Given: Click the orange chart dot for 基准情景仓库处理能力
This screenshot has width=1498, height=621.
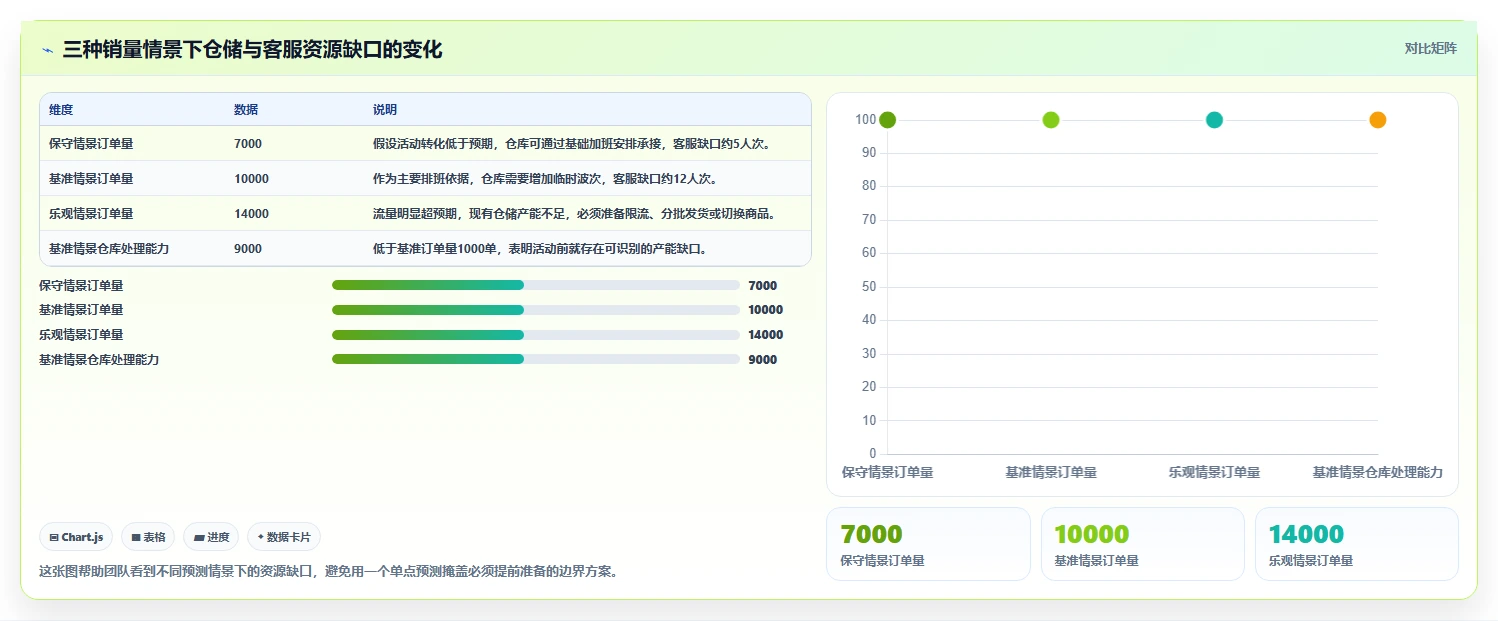Looking at the screenshot, I should pyautogui.click(x=1378, y=120).
